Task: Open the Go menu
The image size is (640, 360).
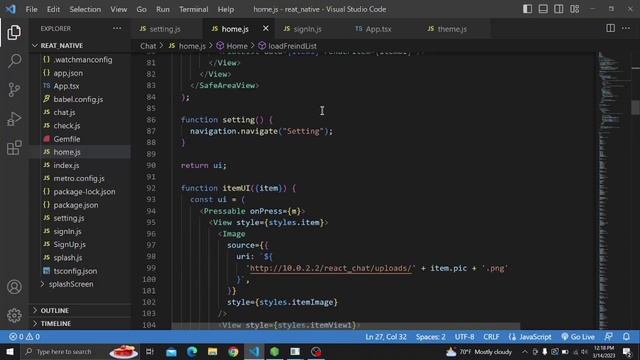Action: 141,9
